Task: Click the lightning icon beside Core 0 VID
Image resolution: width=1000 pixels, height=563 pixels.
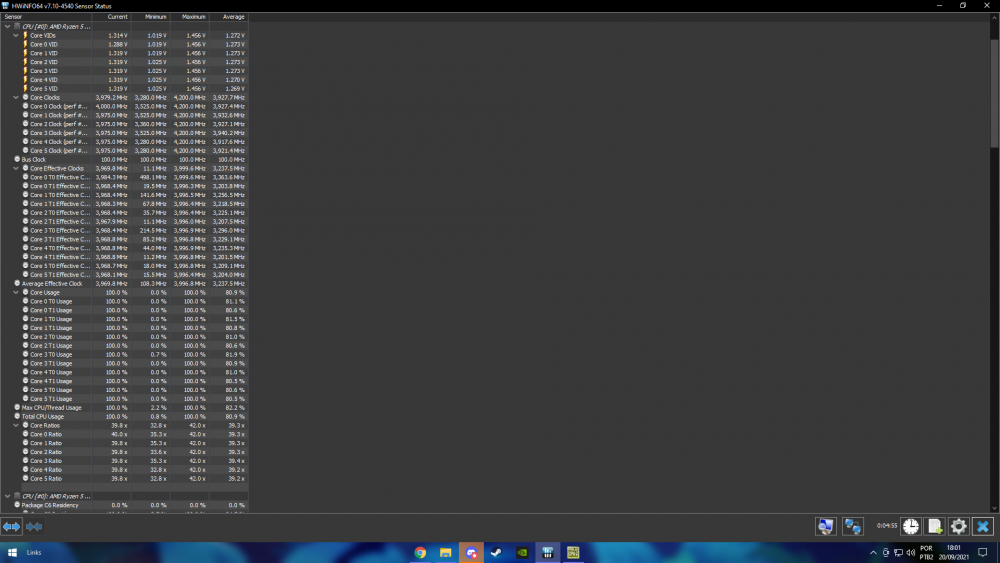Action: 26,45
